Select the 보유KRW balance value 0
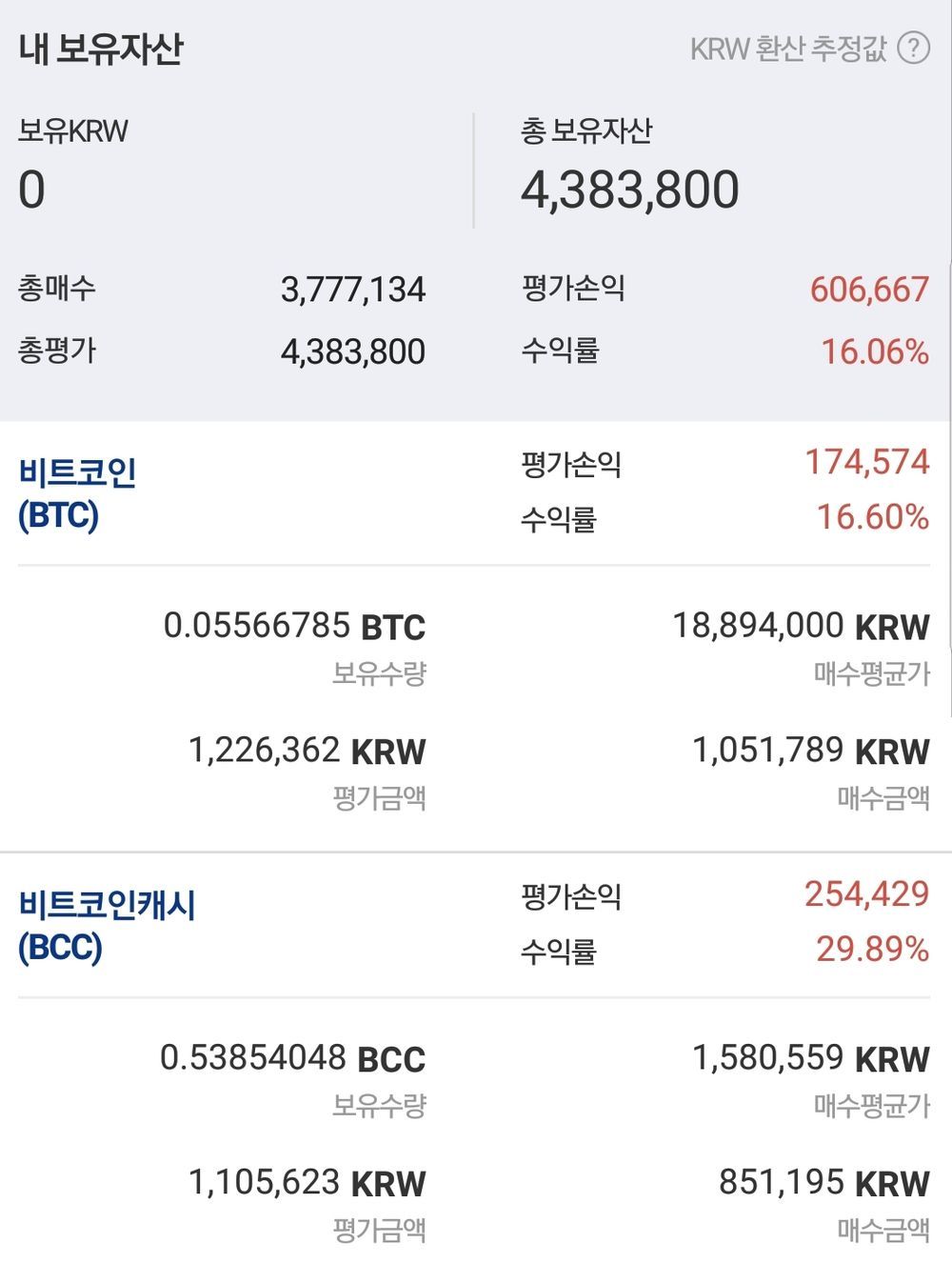This screenshot has width=952, height=1283. point(31,189)
